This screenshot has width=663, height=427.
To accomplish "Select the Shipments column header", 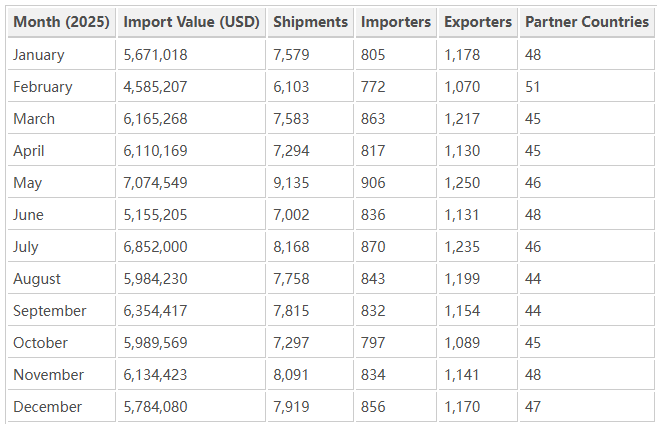I will 310,22.
